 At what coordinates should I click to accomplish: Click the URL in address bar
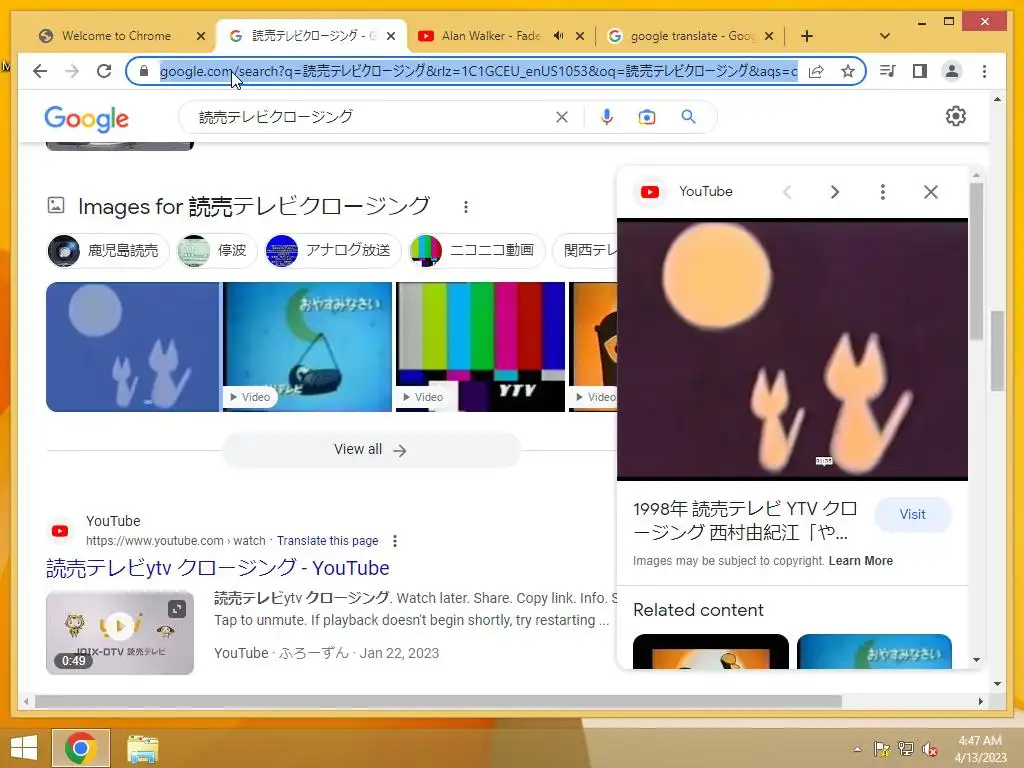pos(478,71)
